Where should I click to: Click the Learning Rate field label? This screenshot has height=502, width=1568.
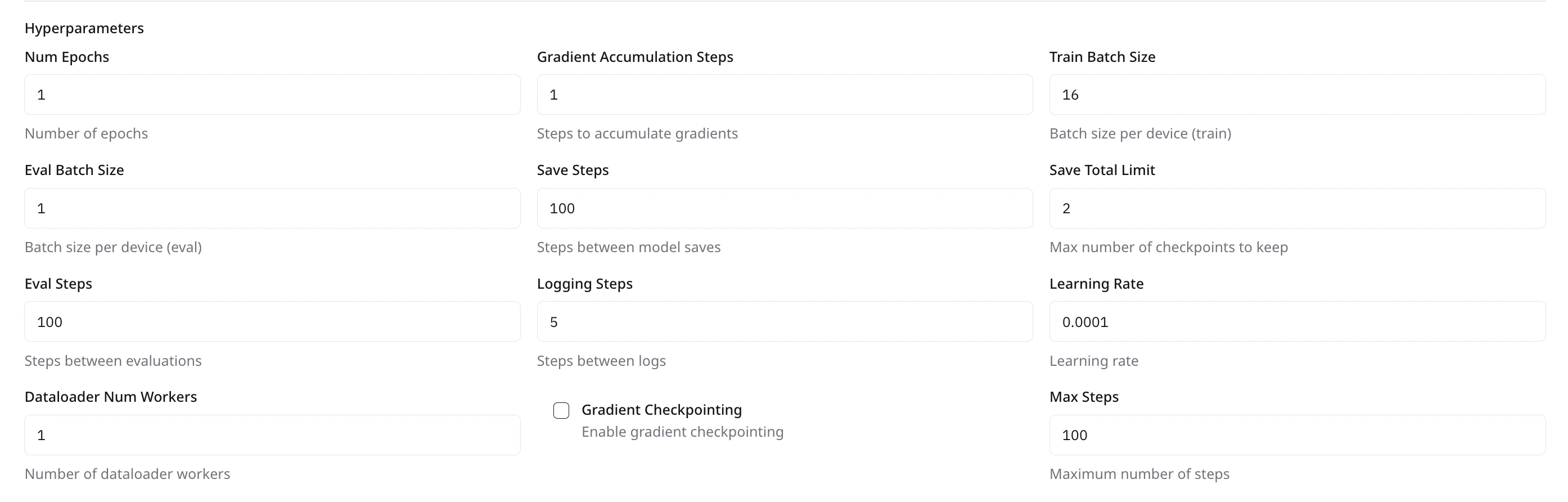click(x=1096, y=284)
